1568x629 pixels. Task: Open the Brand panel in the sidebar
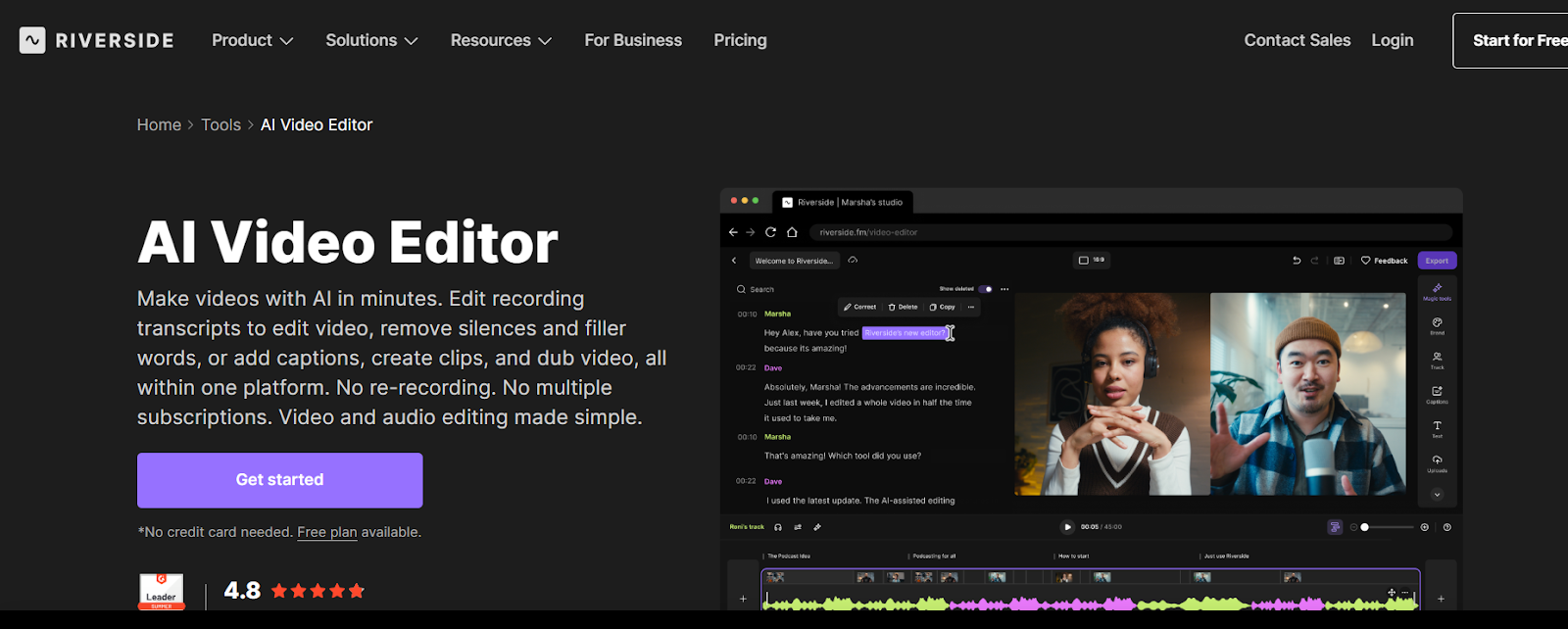[1438, 326]
